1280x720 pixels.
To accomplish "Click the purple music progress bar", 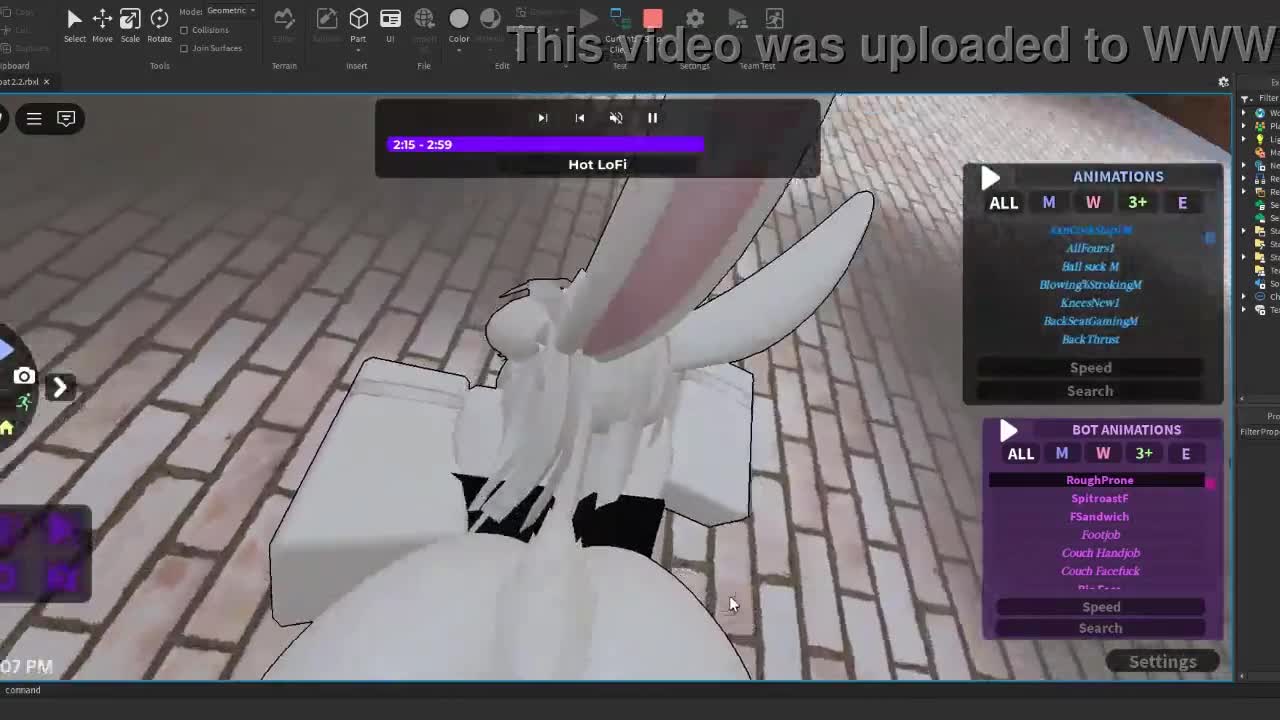I will (x=545, y=145).
